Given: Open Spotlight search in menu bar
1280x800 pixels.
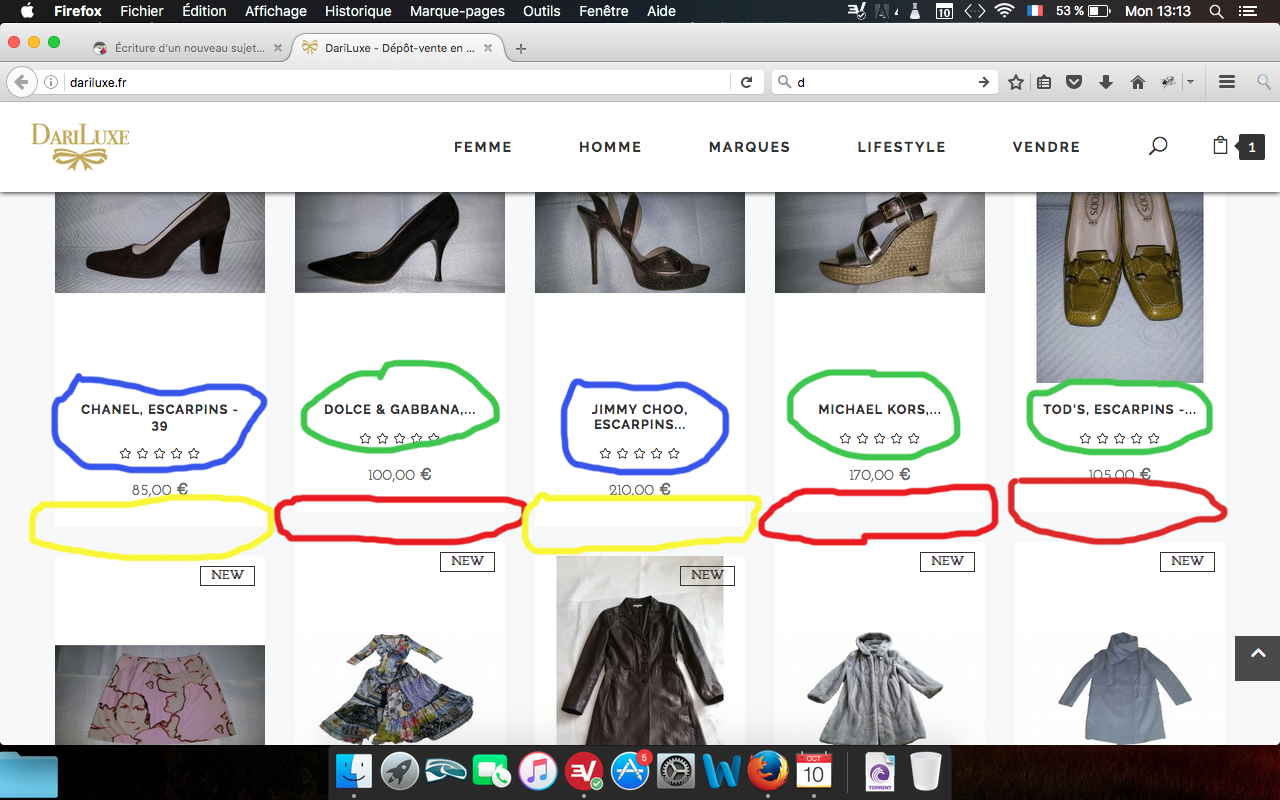Looking at the screenshot, I should point(1216,11).
